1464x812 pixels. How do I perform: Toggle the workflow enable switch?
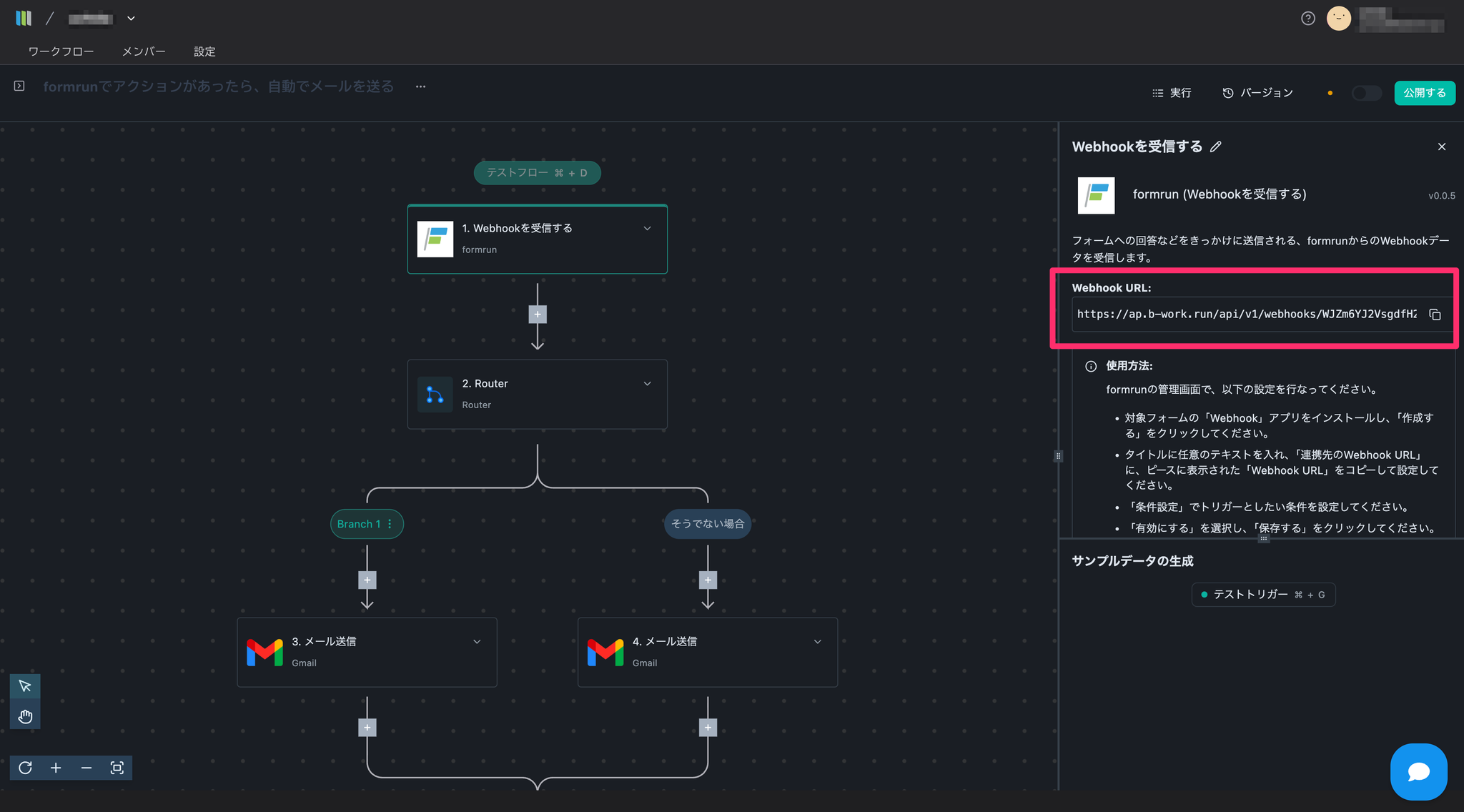pyautogui.click(x=1366, y=93)
